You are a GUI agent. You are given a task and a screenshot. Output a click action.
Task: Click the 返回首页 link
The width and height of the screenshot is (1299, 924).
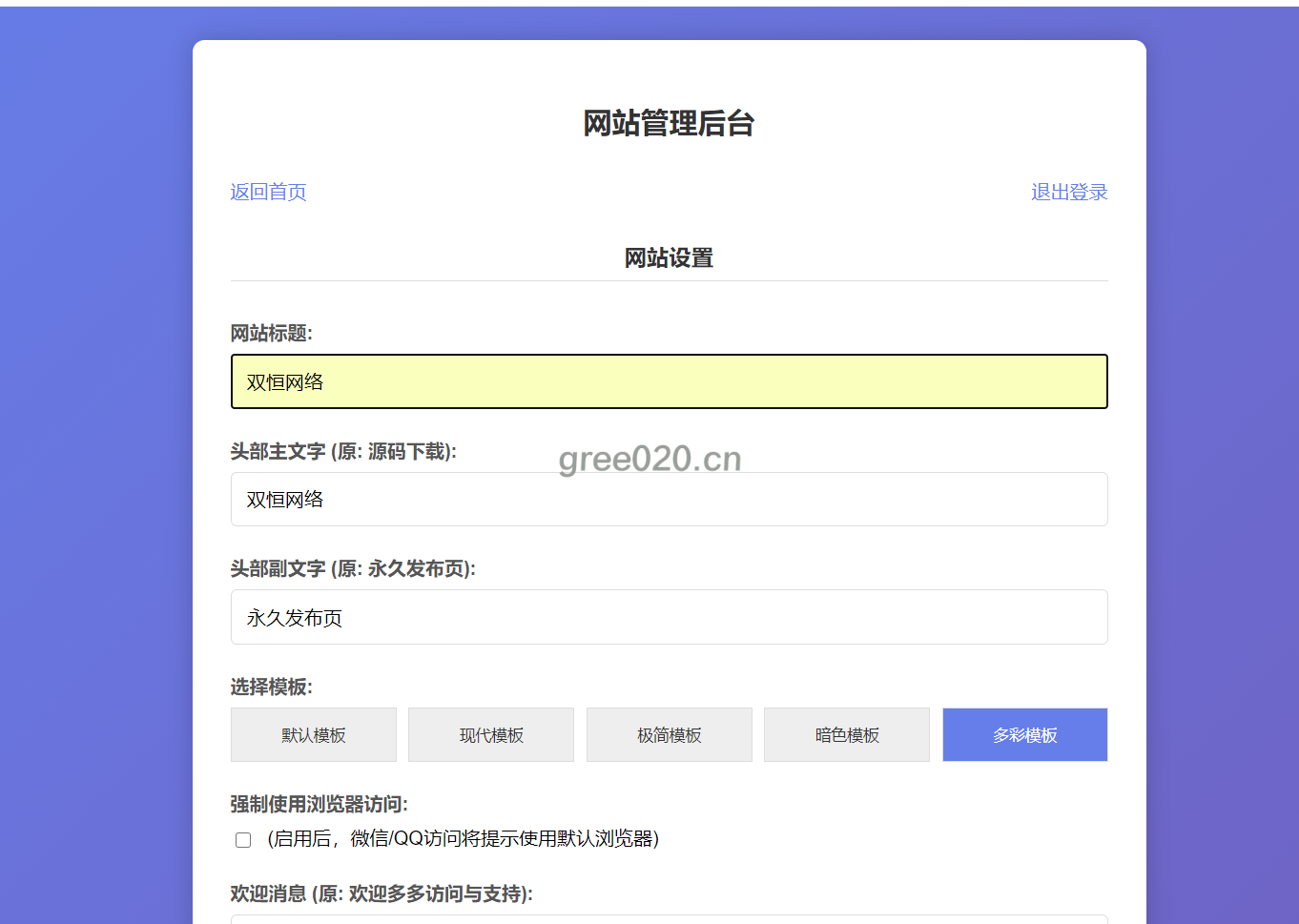point(268,192)
